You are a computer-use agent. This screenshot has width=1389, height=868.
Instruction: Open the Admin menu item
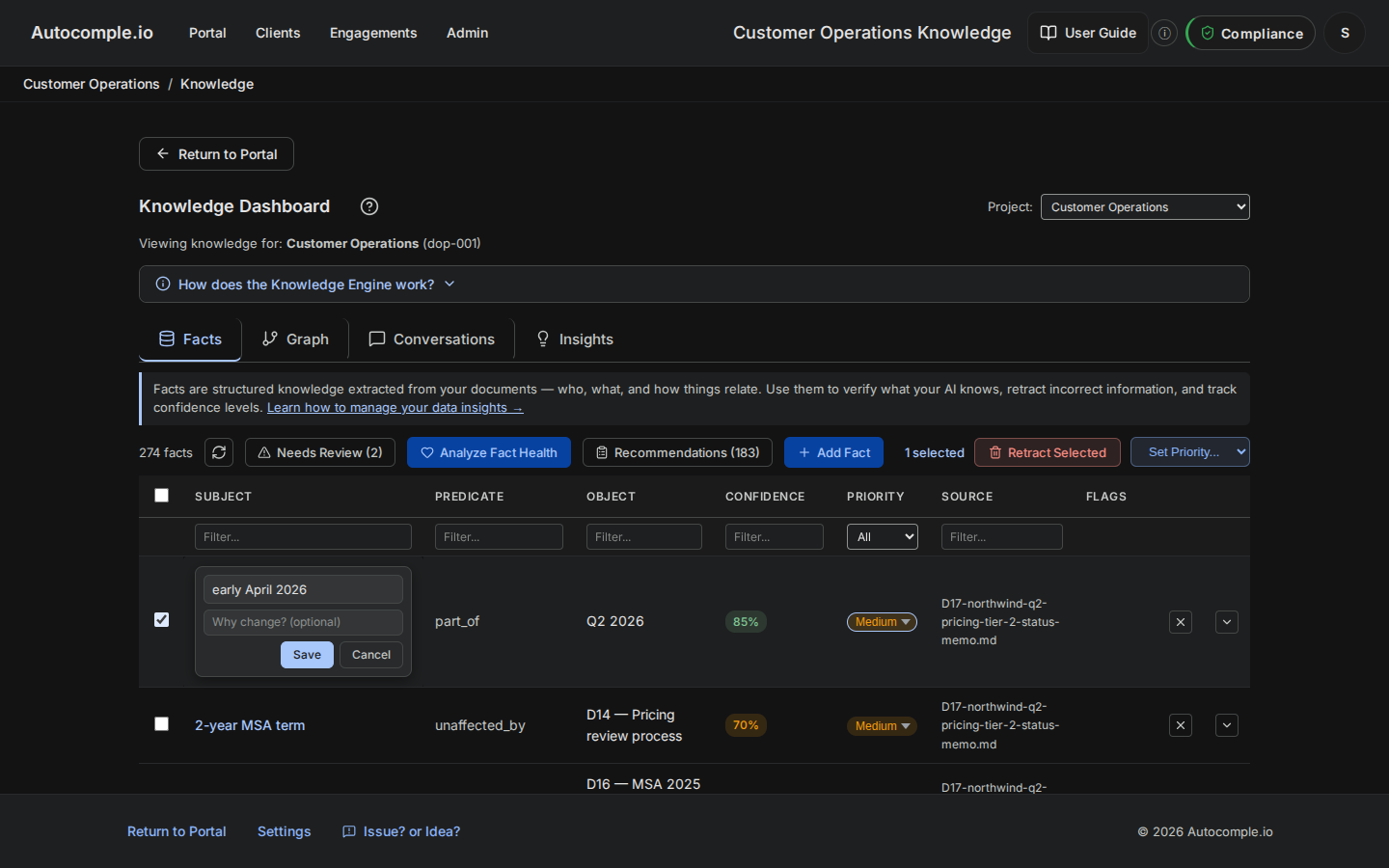click(467, 33)
